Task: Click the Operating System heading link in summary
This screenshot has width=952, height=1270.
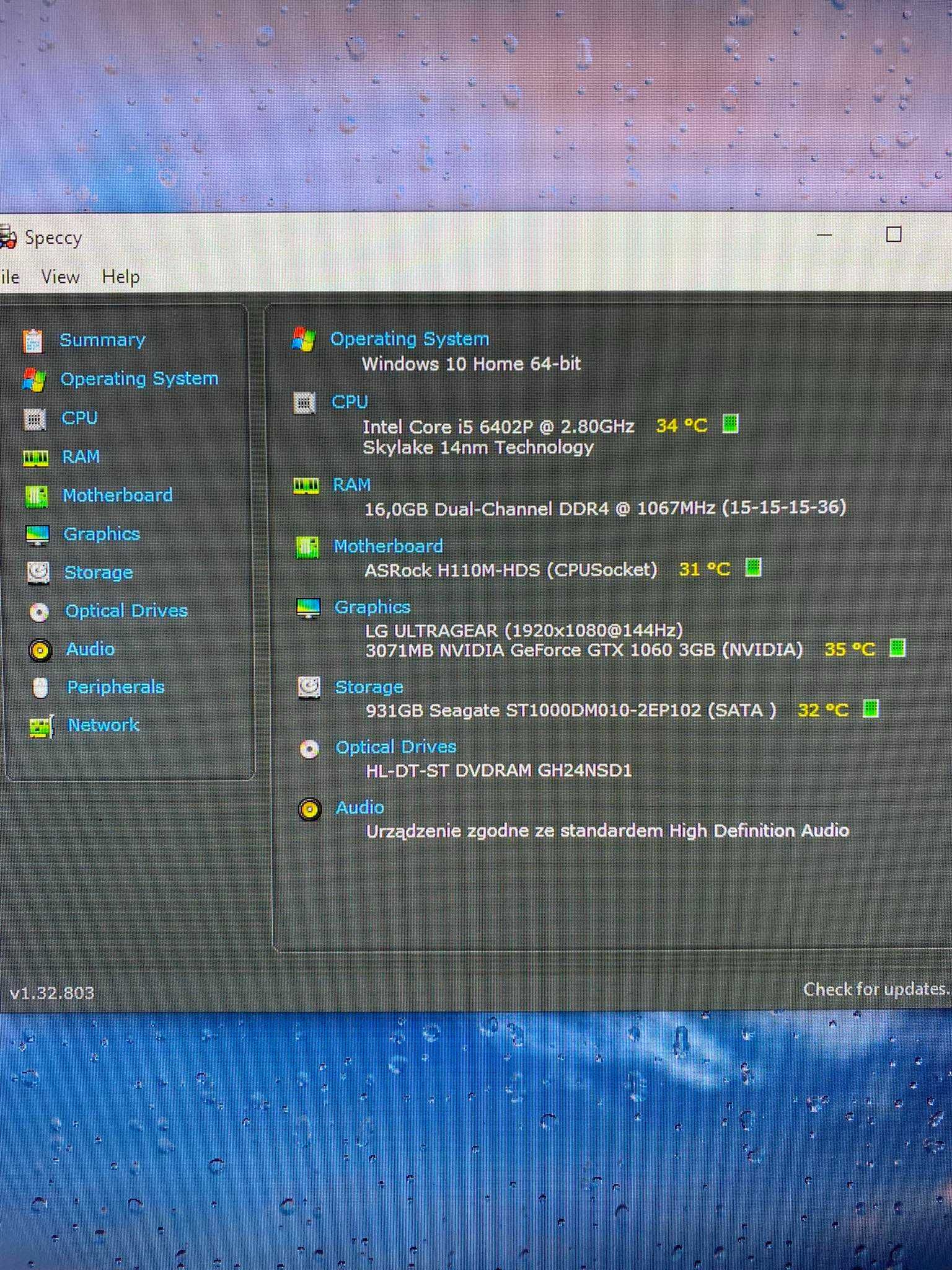Action: (x=410, y=339)
